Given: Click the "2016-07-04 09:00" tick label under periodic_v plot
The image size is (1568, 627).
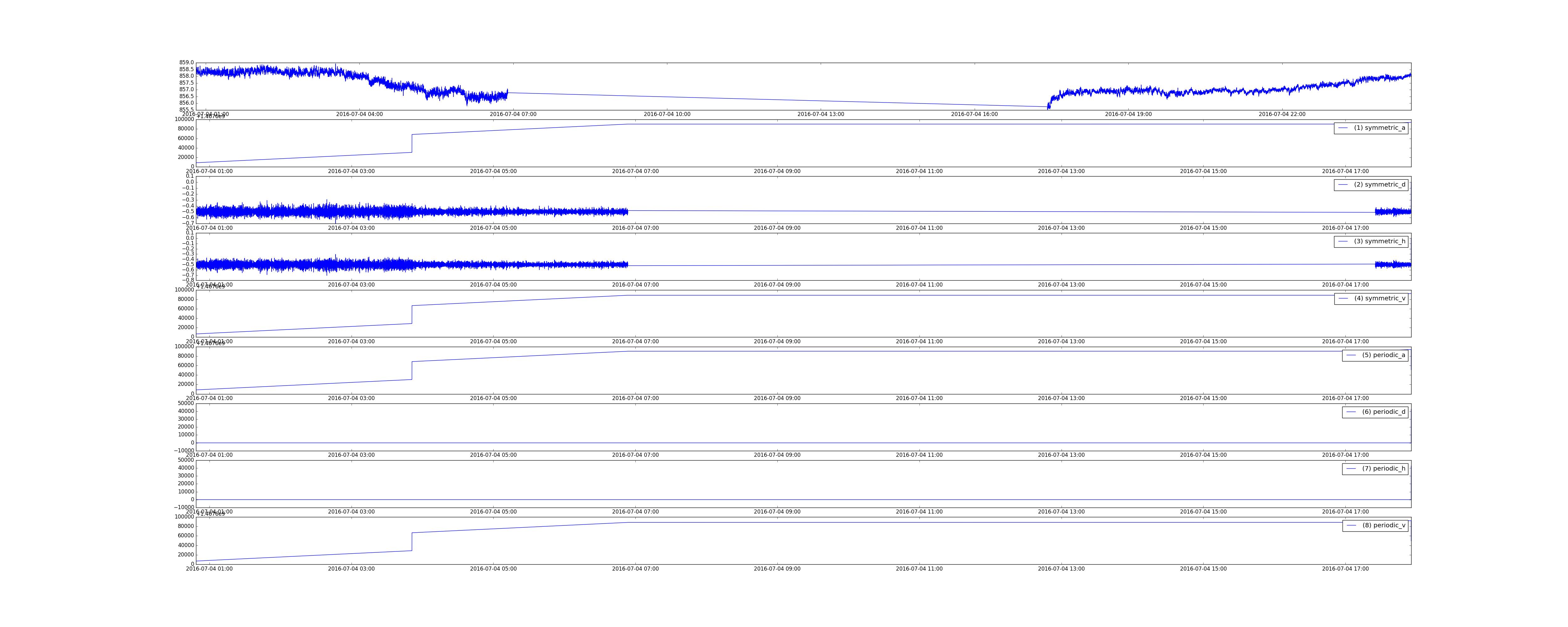Looking at the screenshot, I should tap(777, 569).
